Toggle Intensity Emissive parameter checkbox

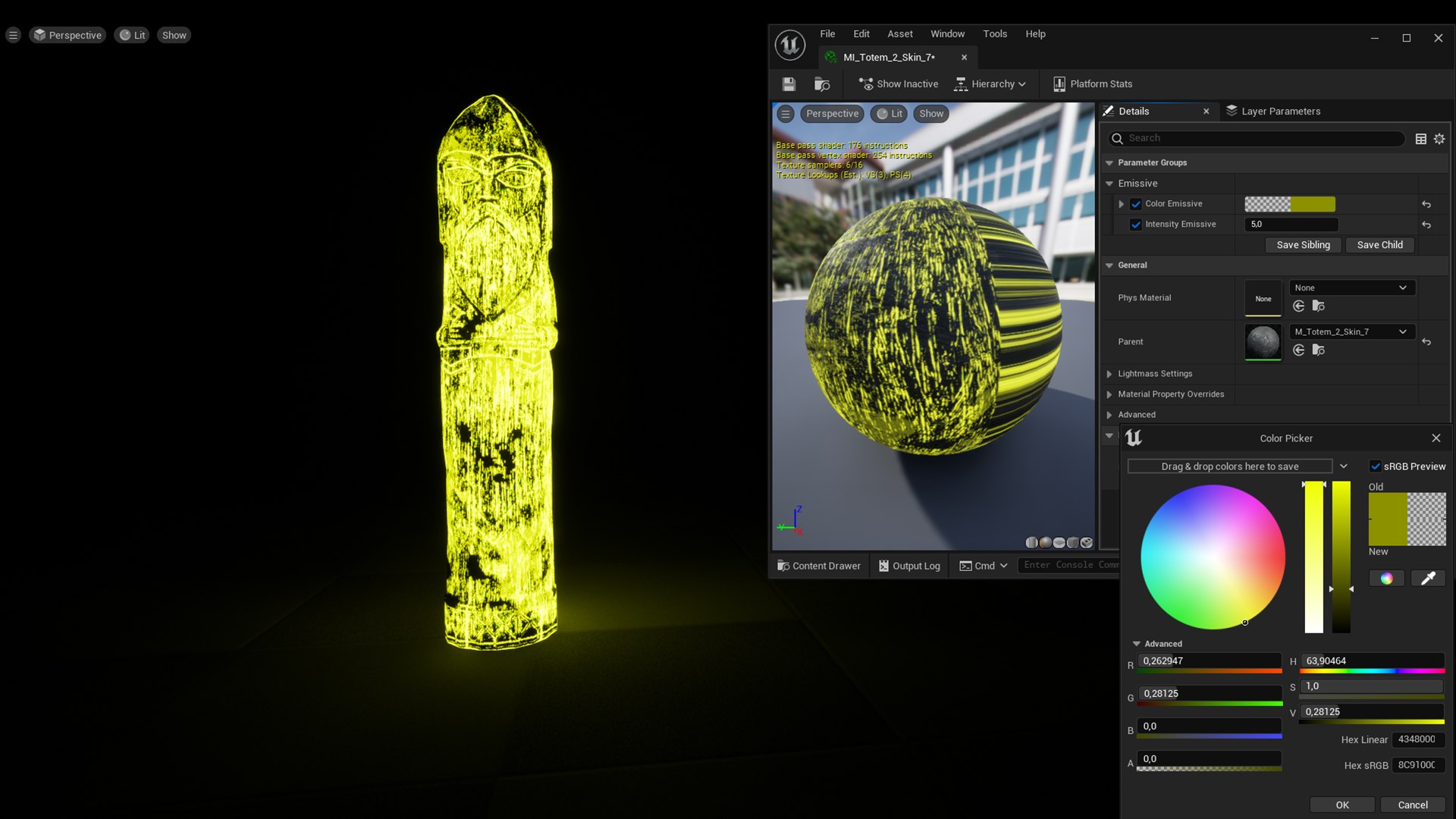(x=1136, y=224)
